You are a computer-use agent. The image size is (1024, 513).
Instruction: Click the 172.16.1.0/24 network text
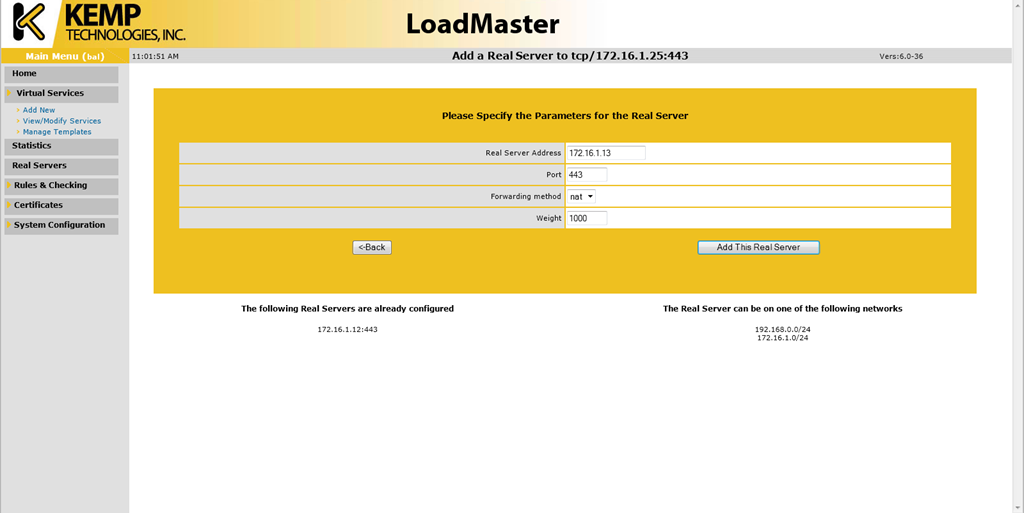(782, 338)
